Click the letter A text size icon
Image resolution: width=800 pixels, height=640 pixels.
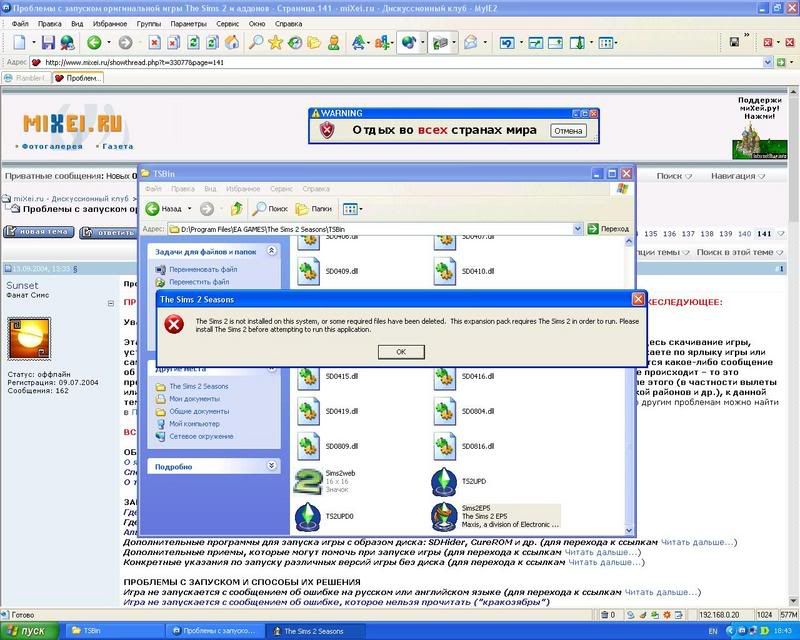(359, 42)
